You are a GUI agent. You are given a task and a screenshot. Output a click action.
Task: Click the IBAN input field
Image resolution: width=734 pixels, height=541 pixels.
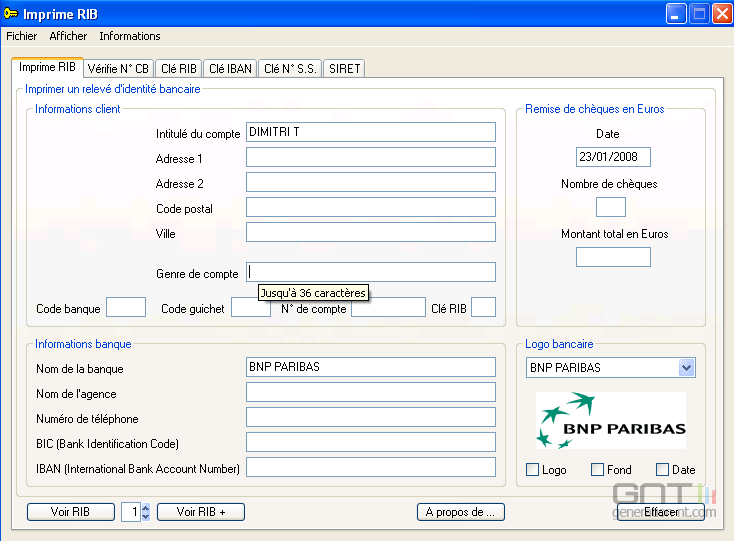click(370, 467)
